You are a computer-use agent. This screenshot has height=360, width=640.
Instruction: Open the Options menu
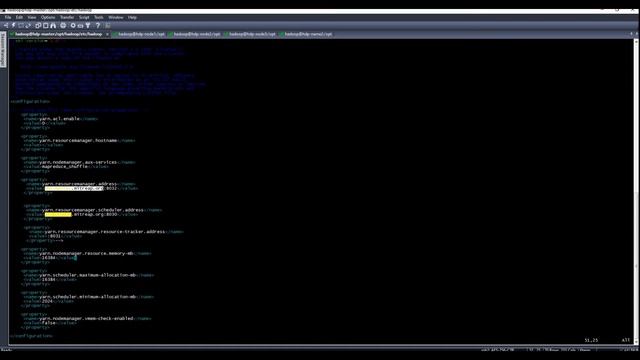pos(48,18)
